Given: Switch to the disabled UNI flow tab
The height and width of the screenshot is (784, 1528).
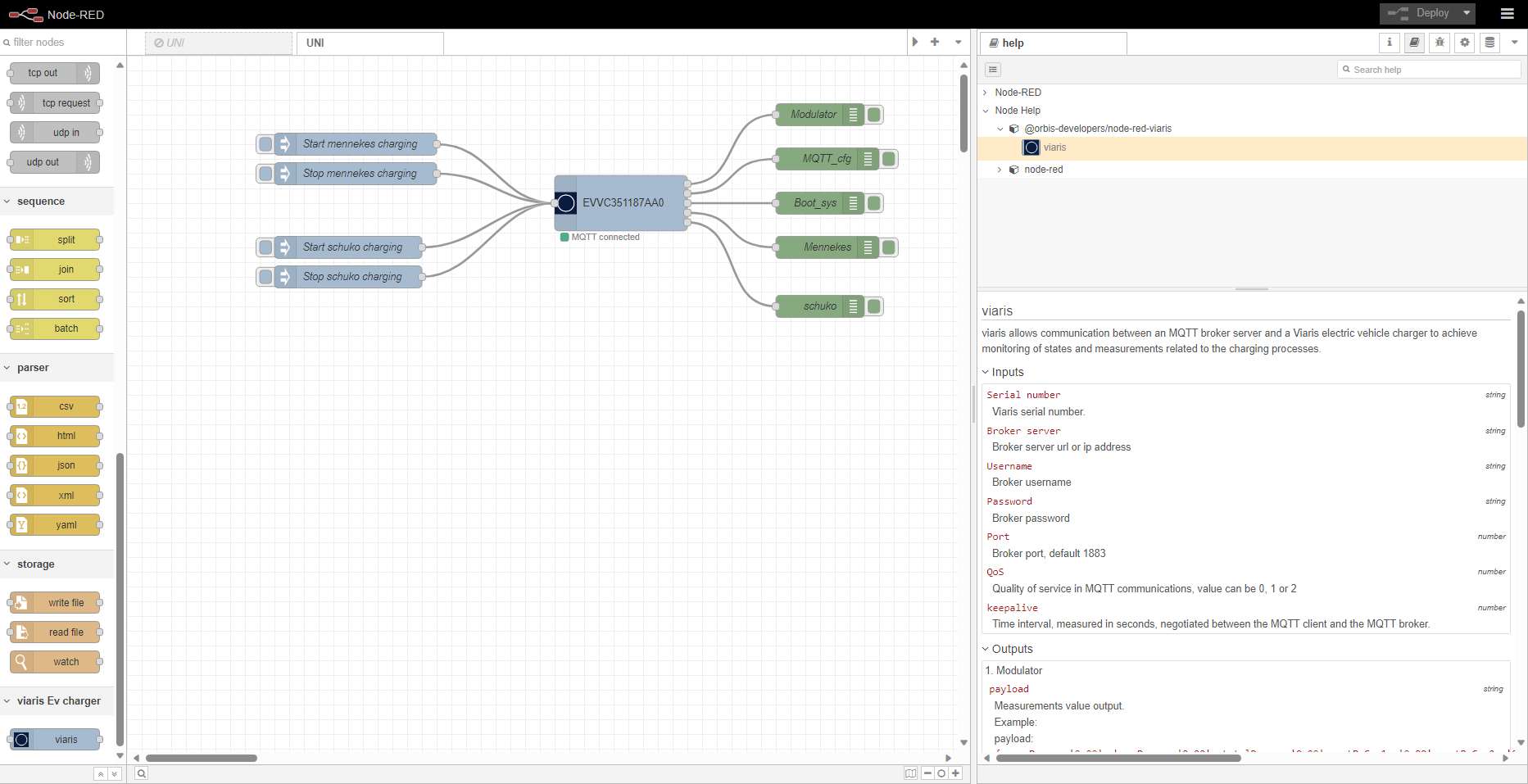Looking at the screenshot, I should 219,43.
